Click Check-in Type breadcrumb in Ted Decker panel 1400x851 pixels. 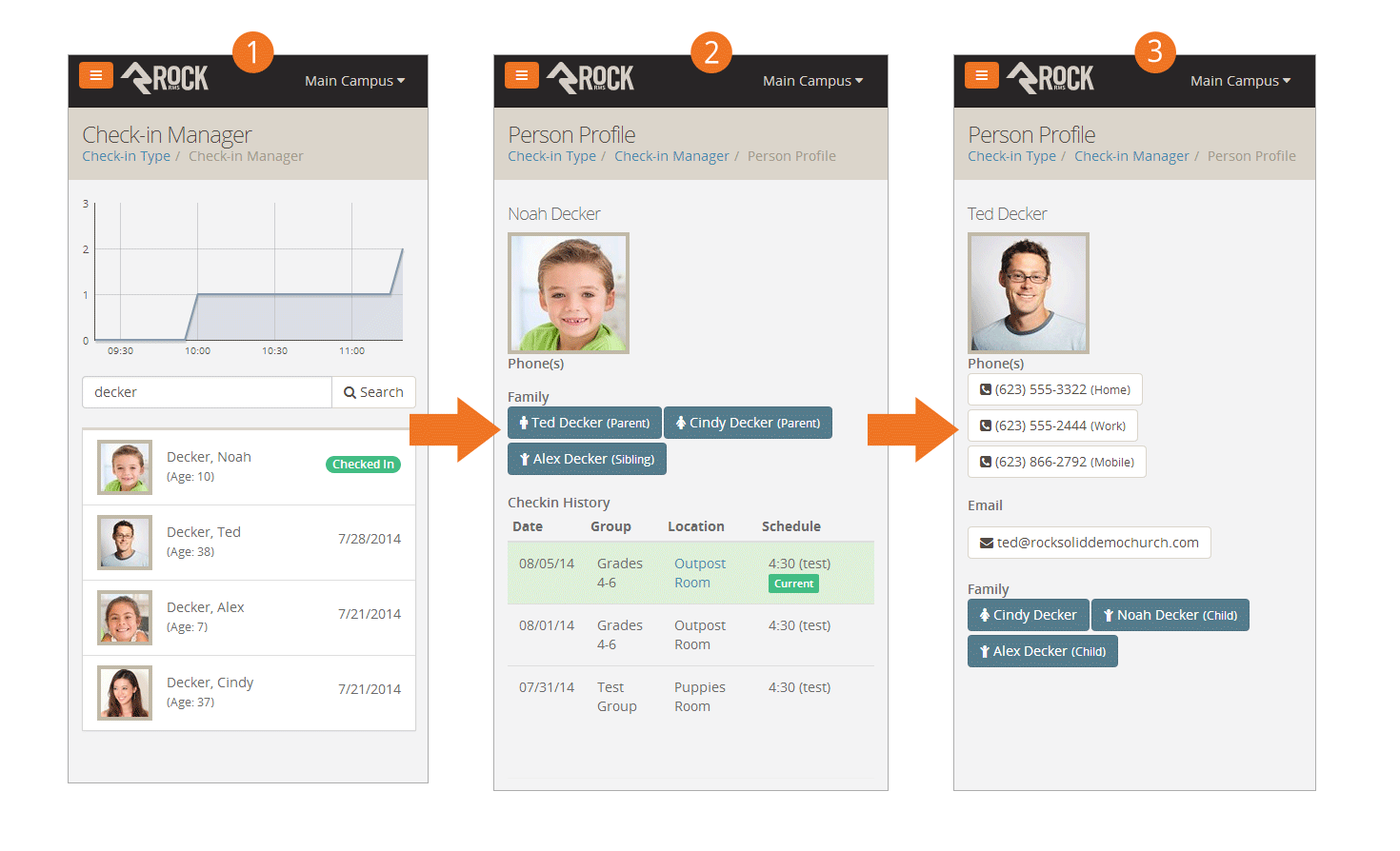pos(1011,156)
